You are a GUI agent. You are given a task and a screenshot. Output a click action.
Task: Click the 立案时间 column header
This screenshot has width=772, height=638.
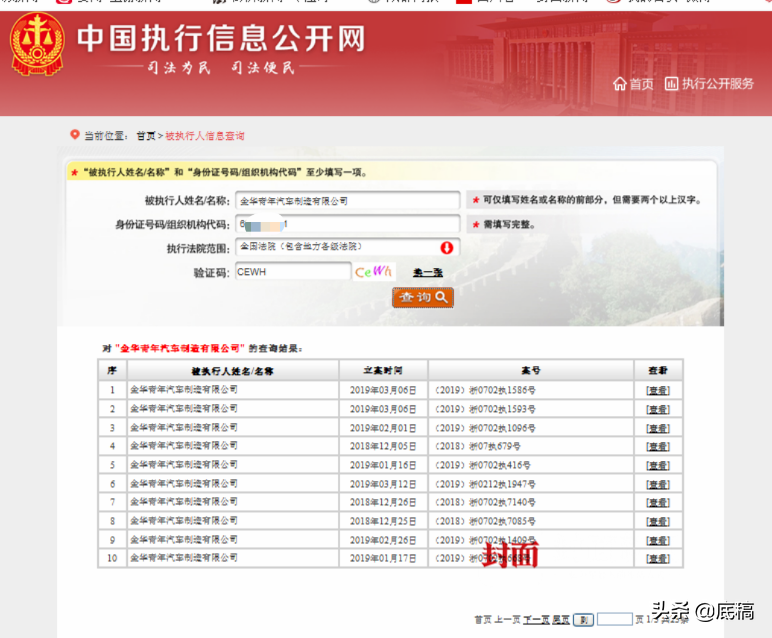pos(383,370)
